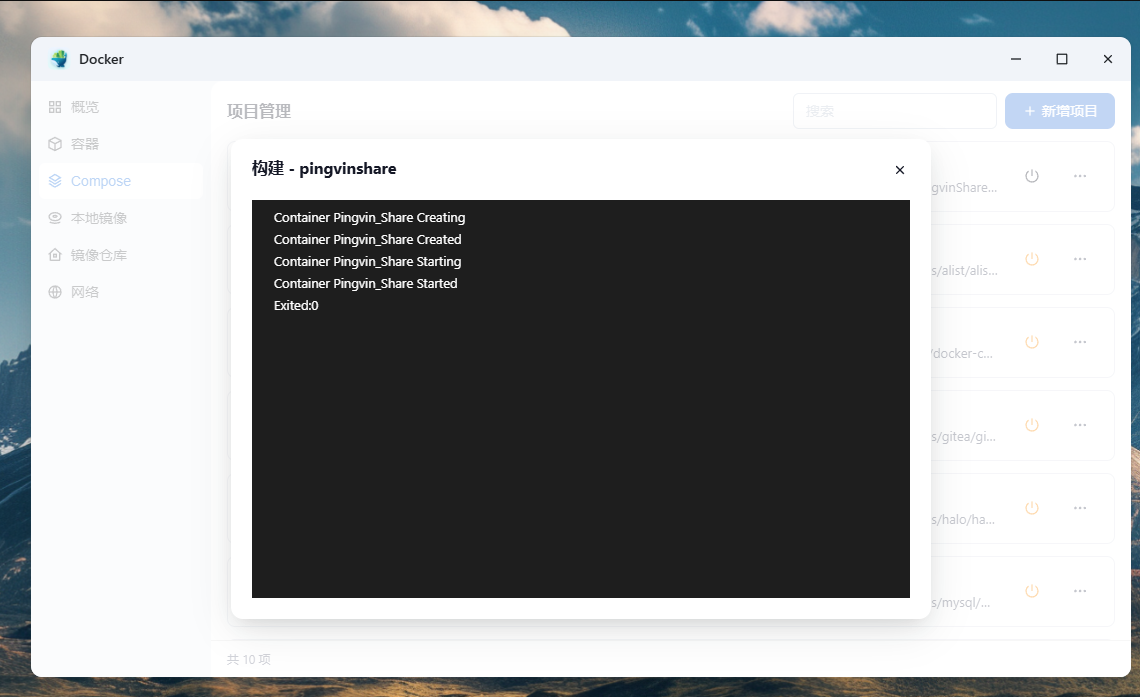Expand the ellipsis menu for mysql project
The width and height of the screenshot is (1140, 697).
click(1080, 591)
